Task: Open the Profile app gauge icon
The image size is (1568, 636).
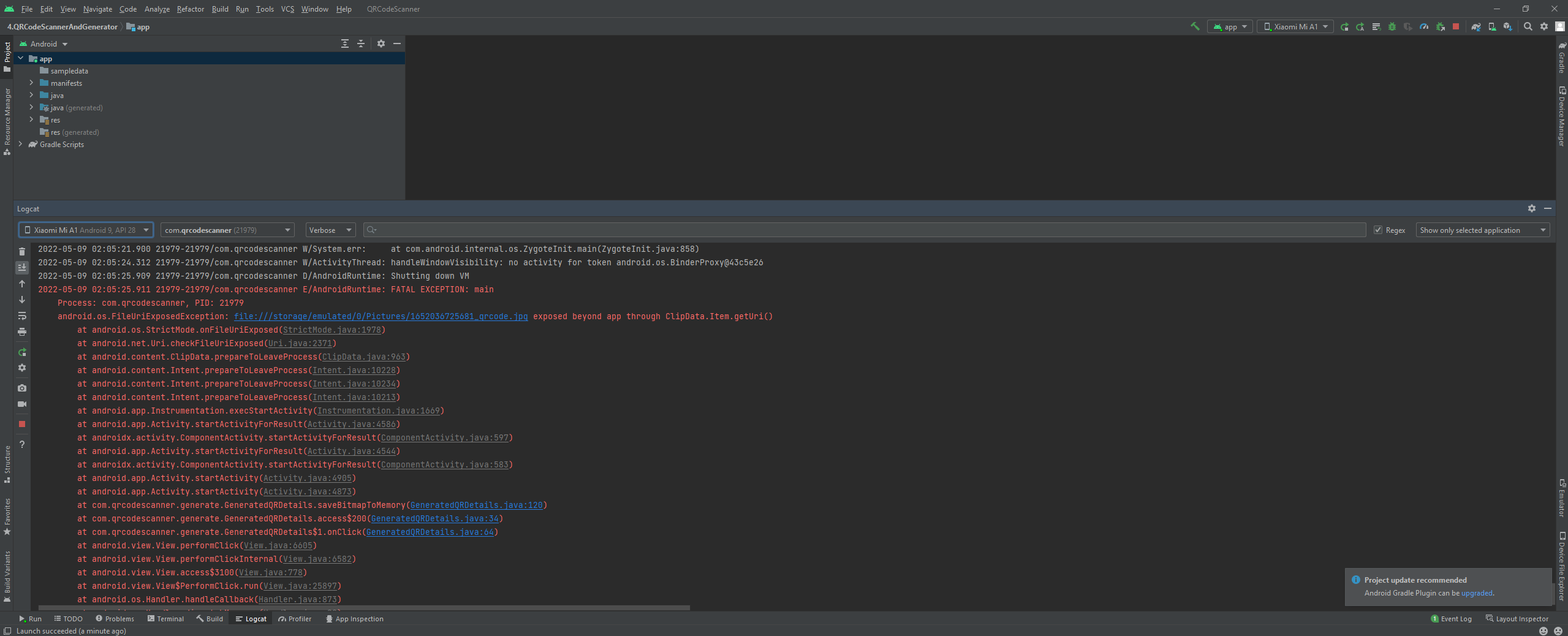Action: click(x=1424, y=26)
